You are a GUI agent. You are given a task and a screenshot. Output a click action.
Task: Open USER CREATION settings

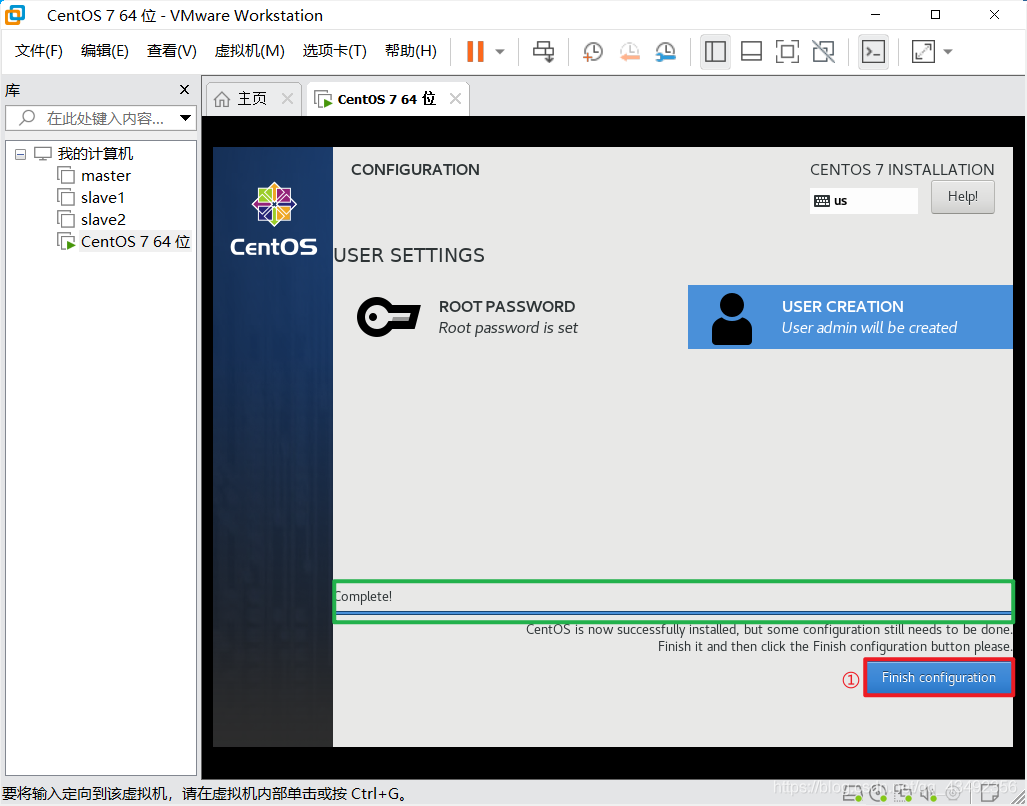coord(850,317)
